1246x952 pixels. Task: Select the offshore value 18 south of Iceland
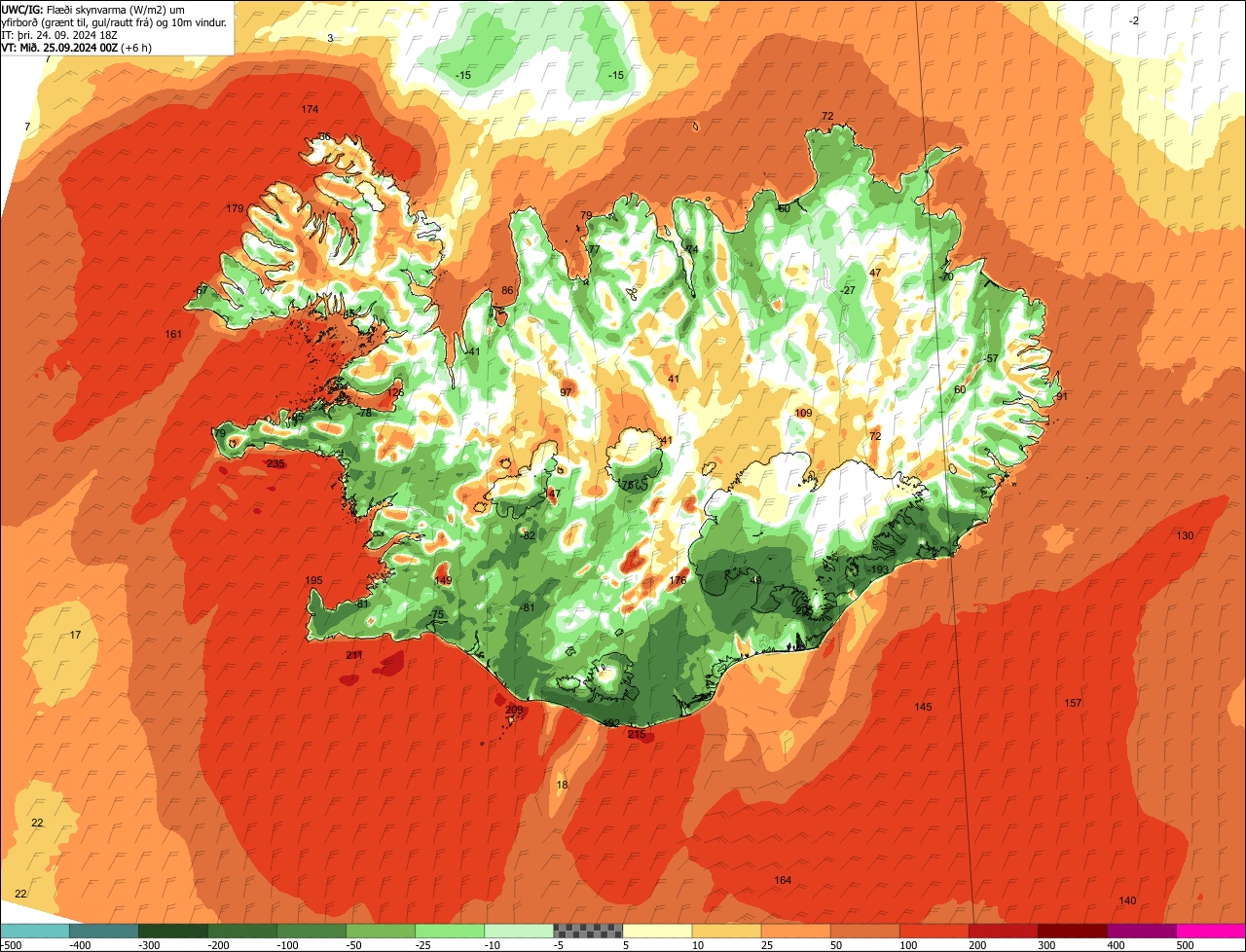tap(562, 785)
